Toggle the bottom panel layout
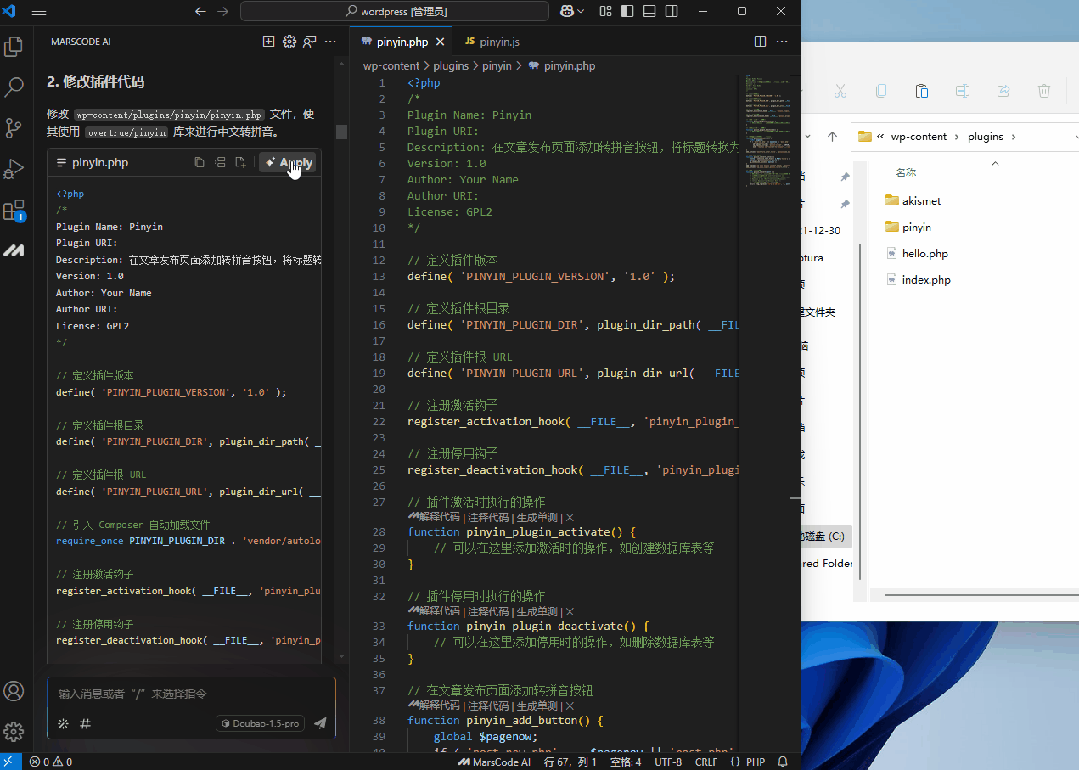1079x770 pixels. click(649, 11)
